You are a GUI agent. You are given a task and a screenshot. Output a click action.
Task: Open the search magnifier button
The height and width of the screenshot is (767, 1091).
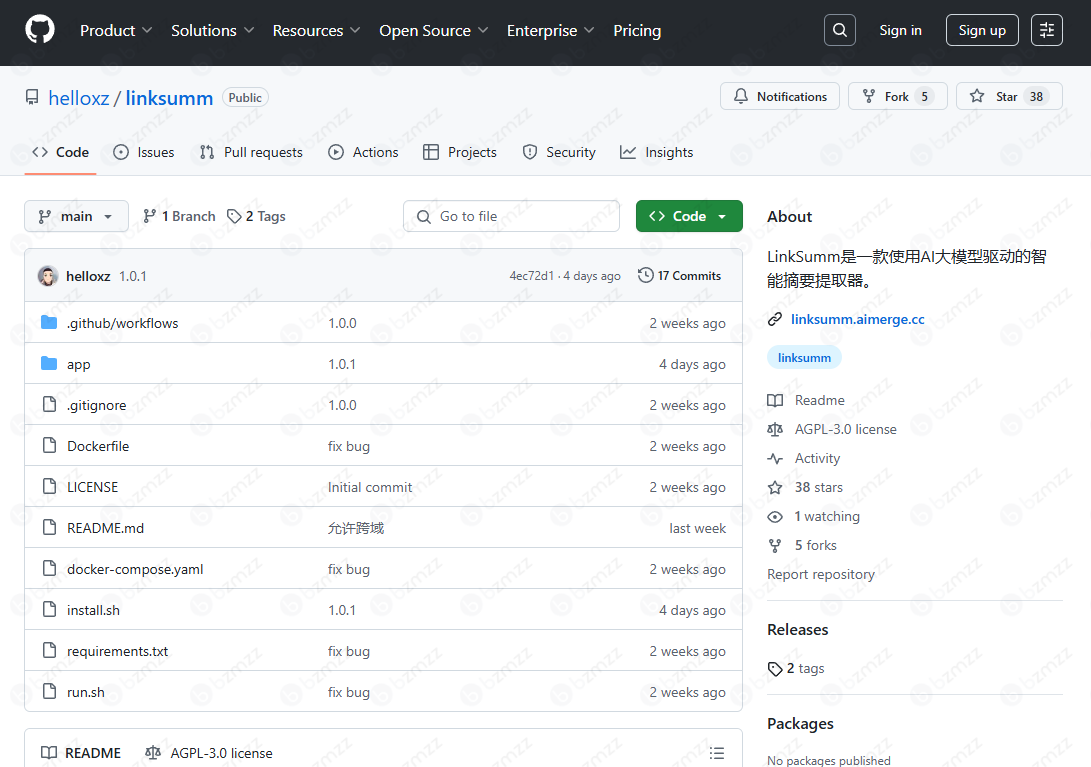coord(840,30)
